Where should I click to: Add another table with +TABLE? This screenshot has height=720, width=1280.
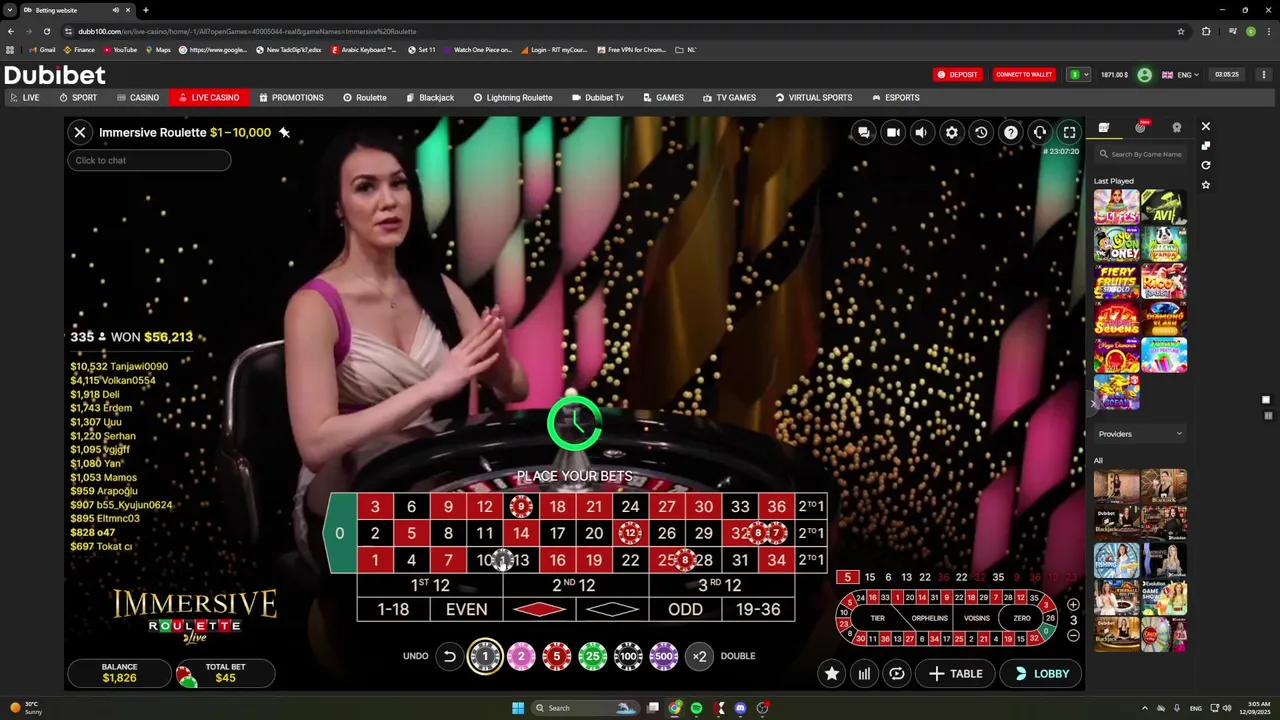coord(955,674)
